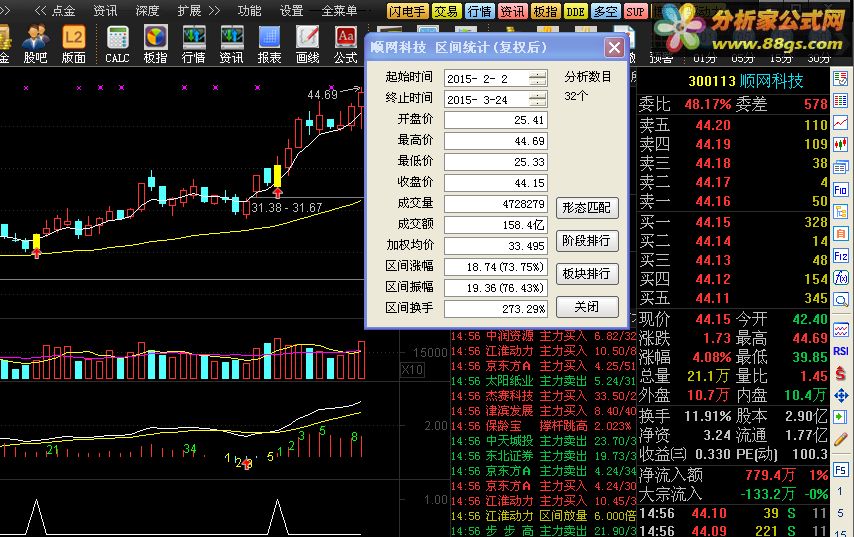854x537 pixels.
Task: Click the blue four-arrow move icon
Action: coord(841,395)
